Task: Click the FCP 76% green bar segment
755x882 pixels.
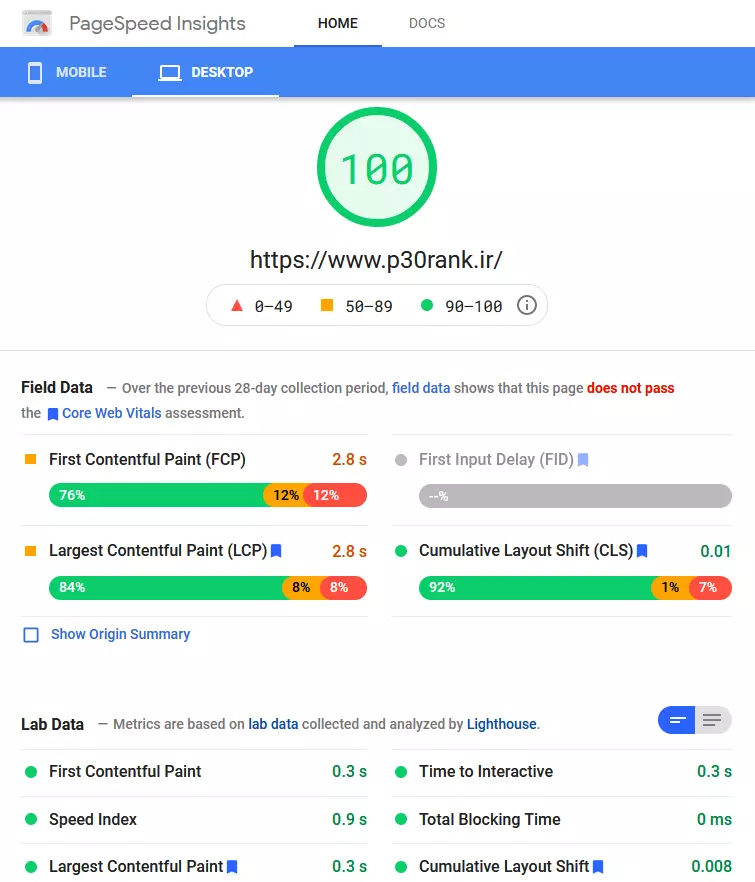Action: point(156,495)
